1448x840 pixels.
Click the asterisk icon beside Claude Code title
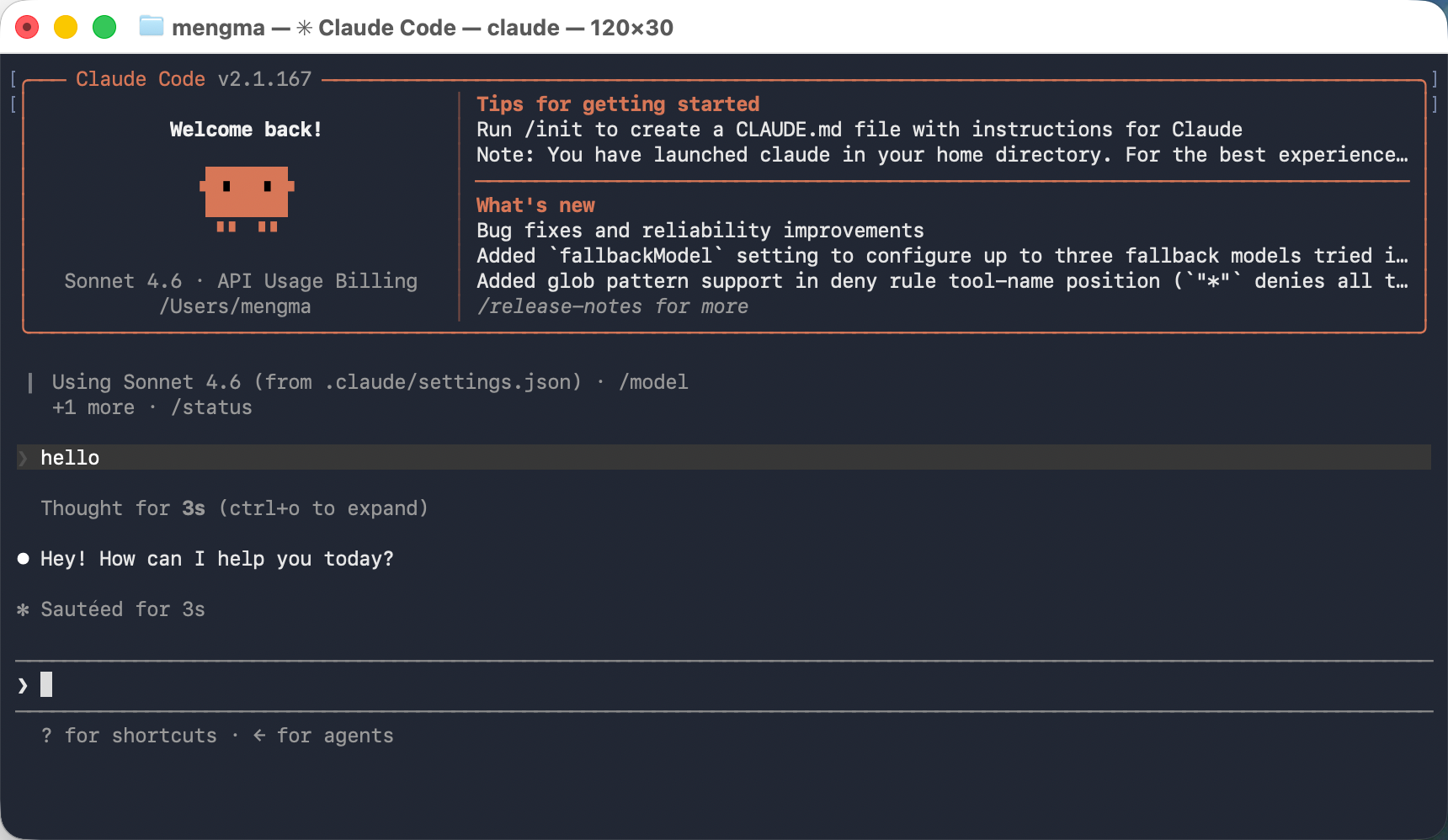pyautogui.click(x=304, y=28)
